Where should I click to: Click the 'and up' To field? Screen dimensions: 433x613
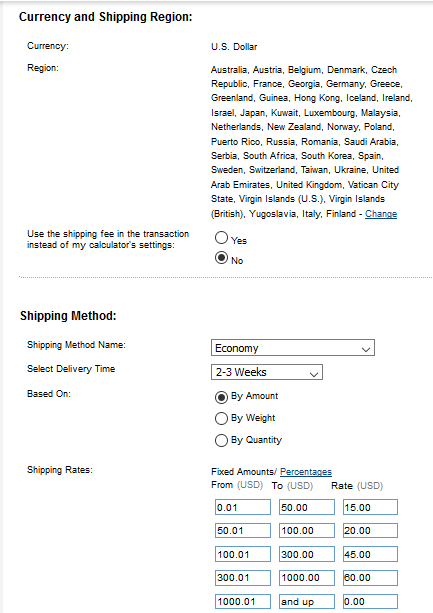(307, 601)
